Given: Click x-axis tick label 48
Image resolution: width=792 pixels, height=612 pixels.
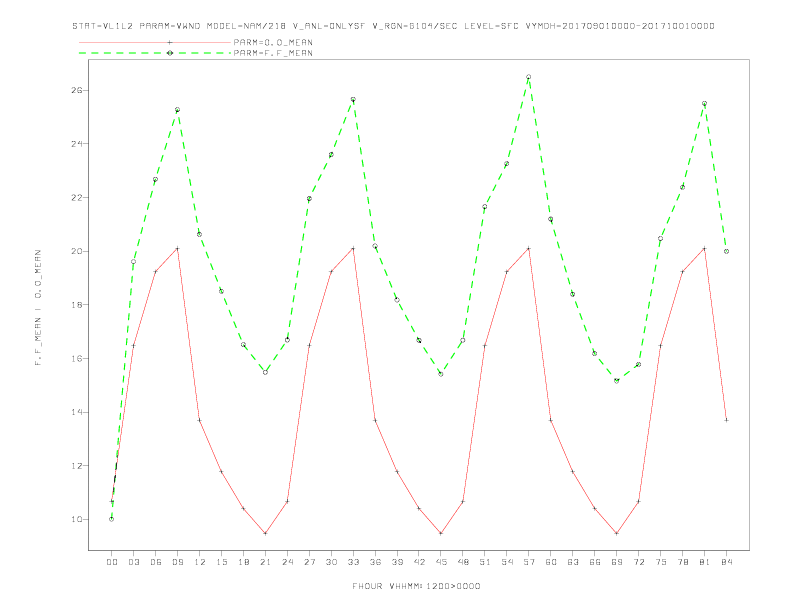Looking at the screenshot, I should tap(463, 562).
